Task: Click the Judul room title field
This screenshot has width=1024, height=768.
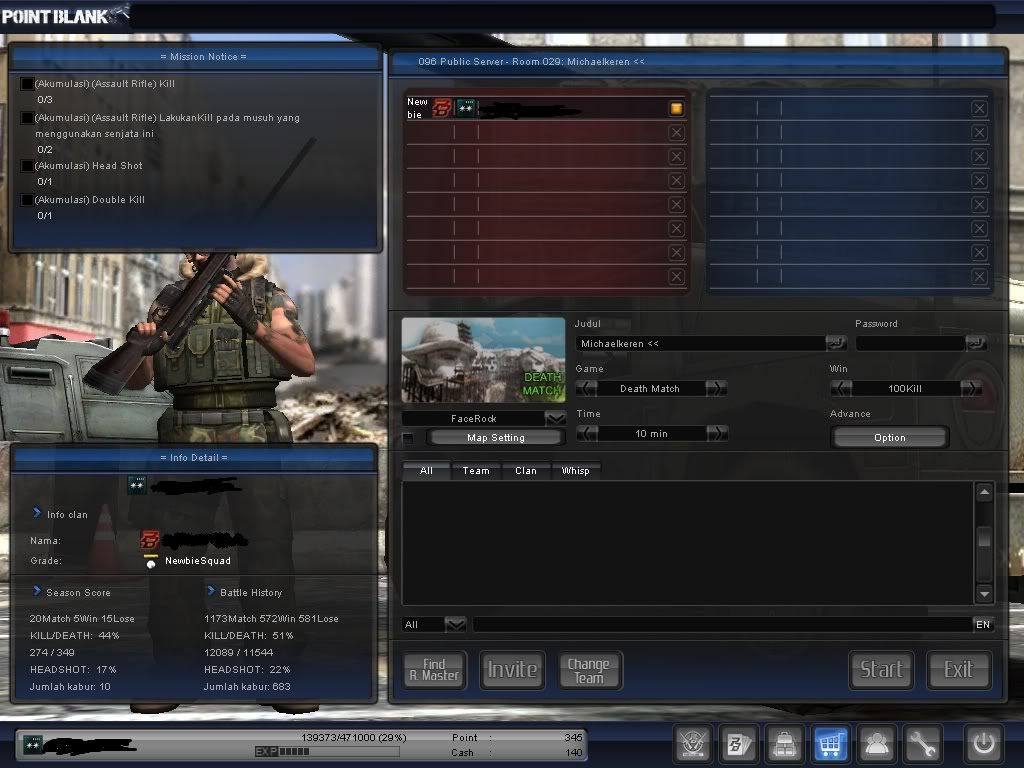Action: click(x=700, y=344)
